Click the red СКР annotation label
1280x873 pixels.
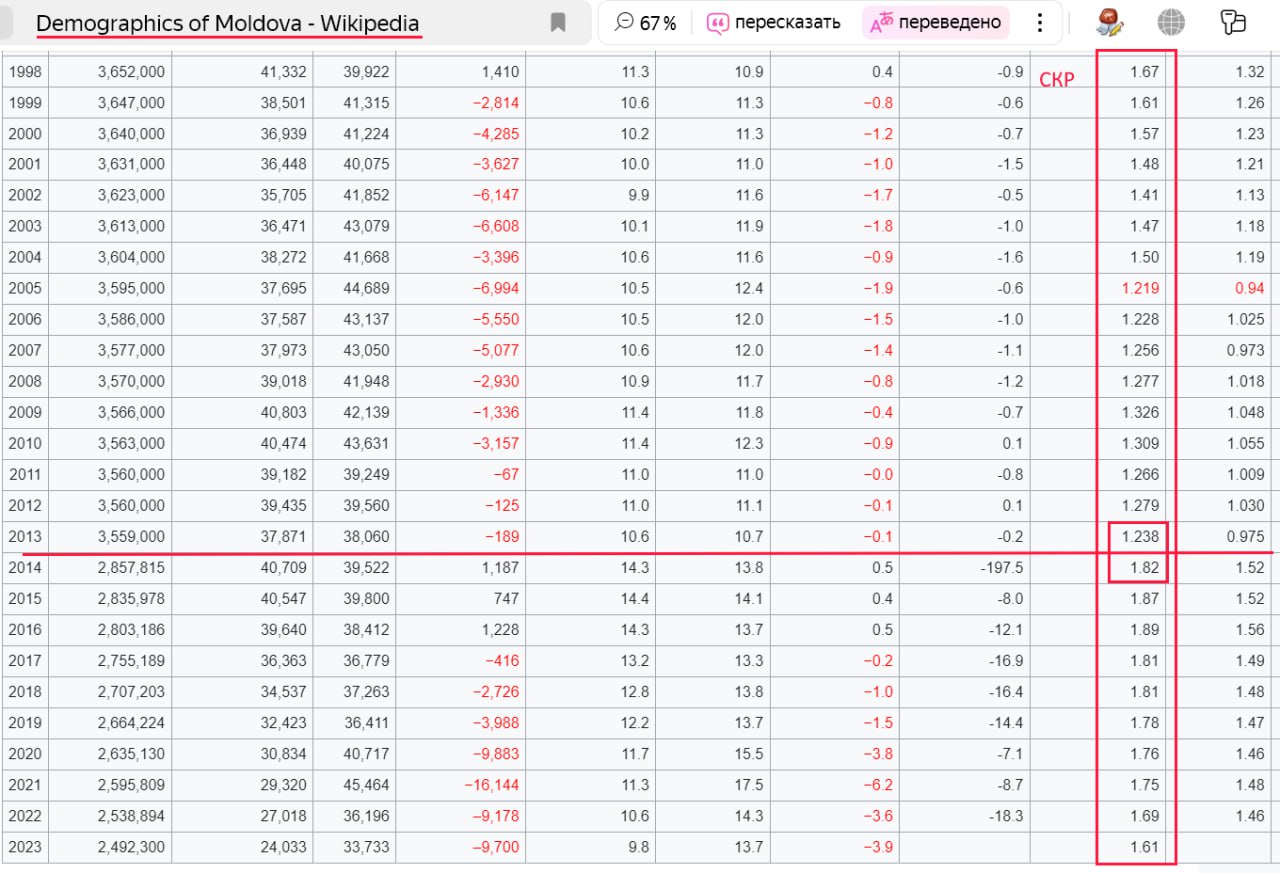pos(1056,80)
